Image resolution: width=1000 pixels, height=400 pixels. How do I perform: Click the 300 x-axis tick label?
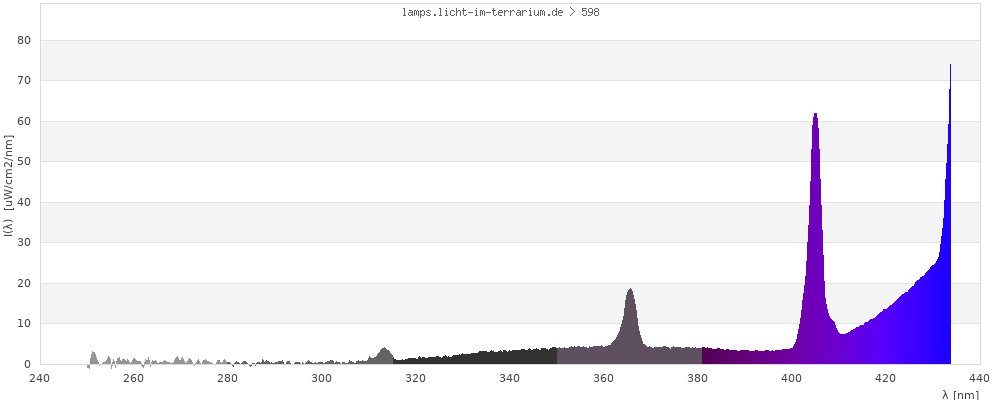[x=322, y=378]
